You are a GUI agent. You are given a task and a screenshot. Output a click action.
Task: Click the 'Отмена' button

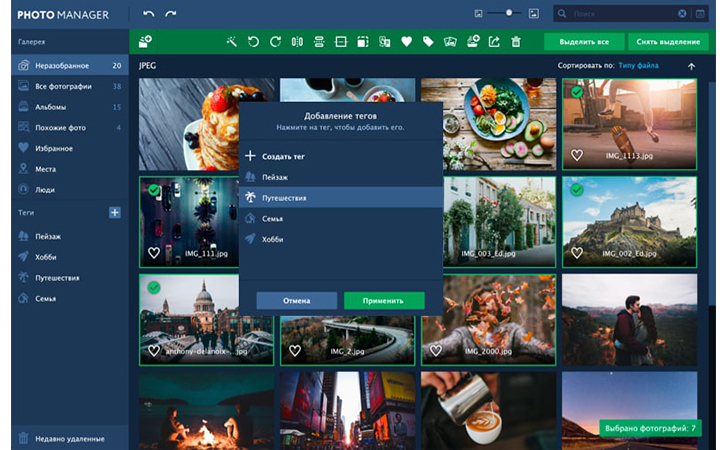[296, 300]
